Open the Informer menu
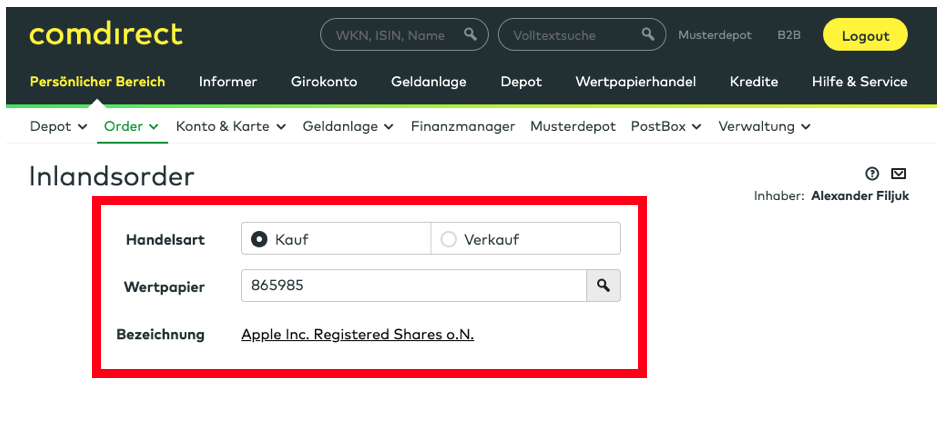Image resolution: width=948 pixels, height=436 pixels. [228, 82]
